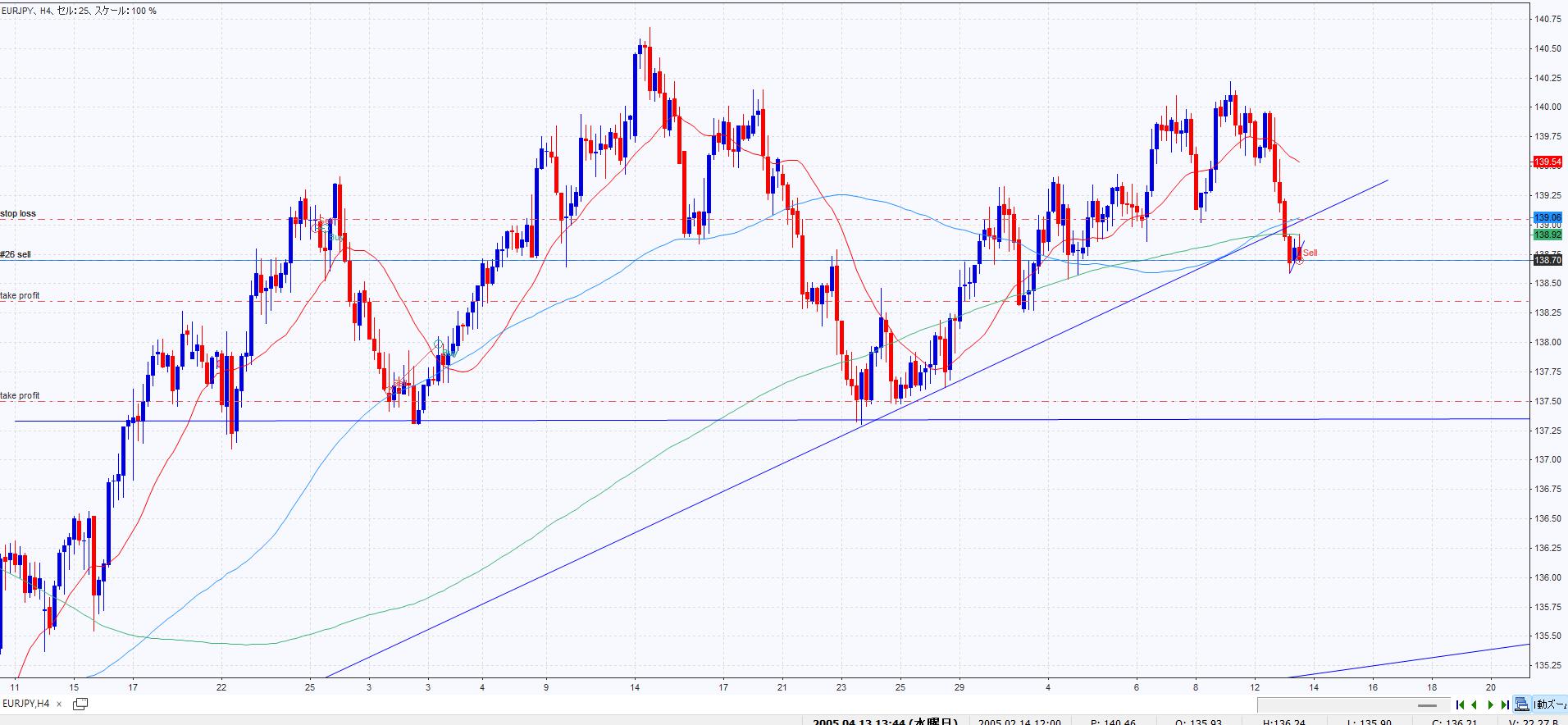Viewport: 1568px width, 725px height.
Task: Click the upper take profit label
Action: [20, 295]
